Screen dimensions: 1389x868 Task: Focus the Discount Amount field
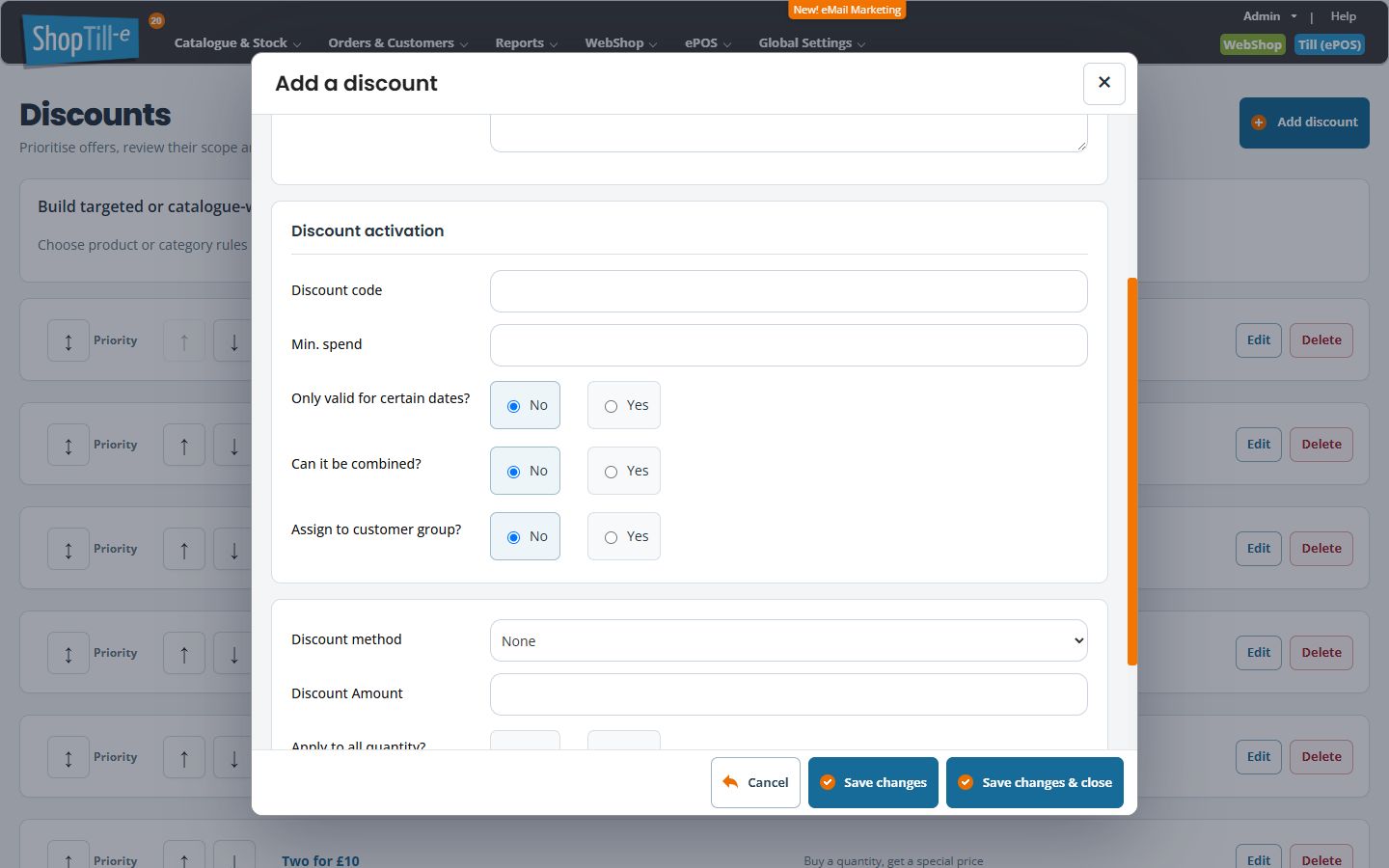pos(788,694)
